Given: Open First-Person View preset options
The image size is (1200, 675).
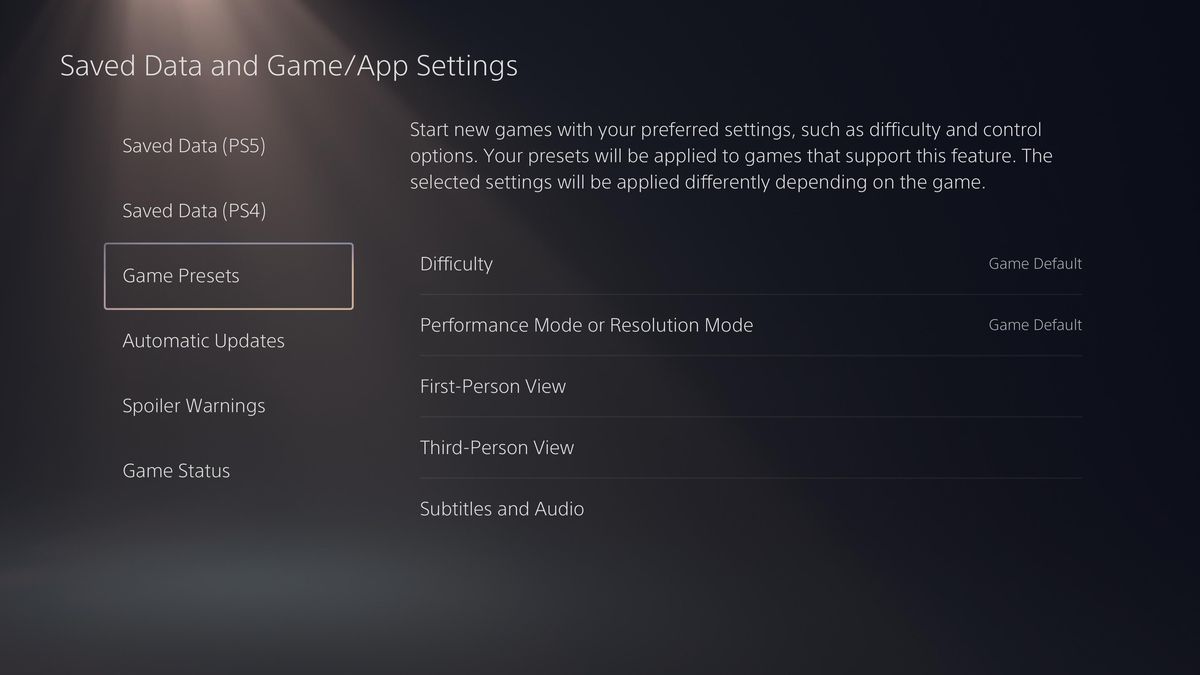Looking at the screenshot, I should [751, 386].
